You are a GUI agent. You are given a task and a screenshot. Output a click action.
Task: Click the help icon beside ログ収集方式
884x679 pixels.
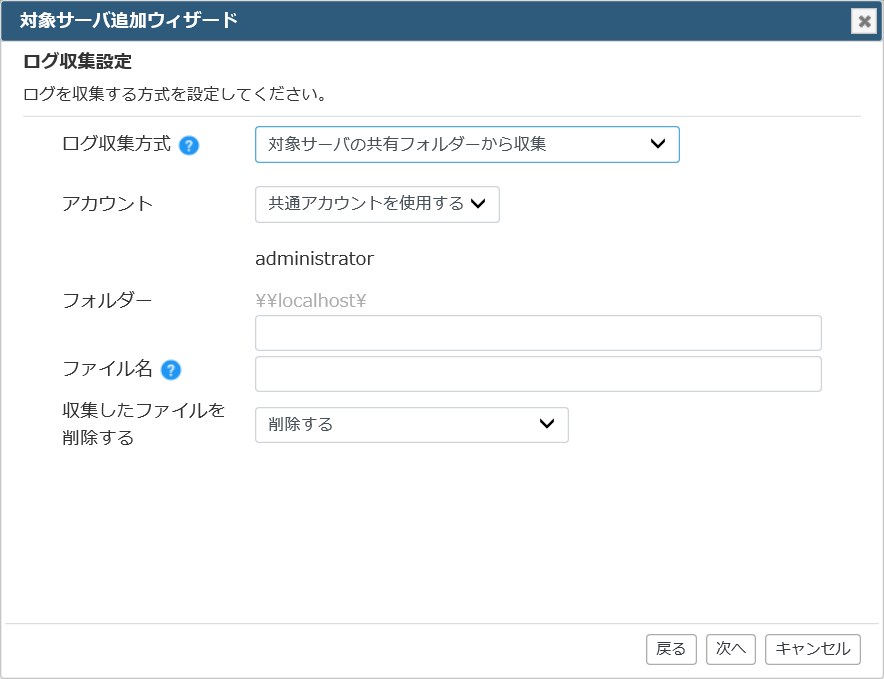189,146
